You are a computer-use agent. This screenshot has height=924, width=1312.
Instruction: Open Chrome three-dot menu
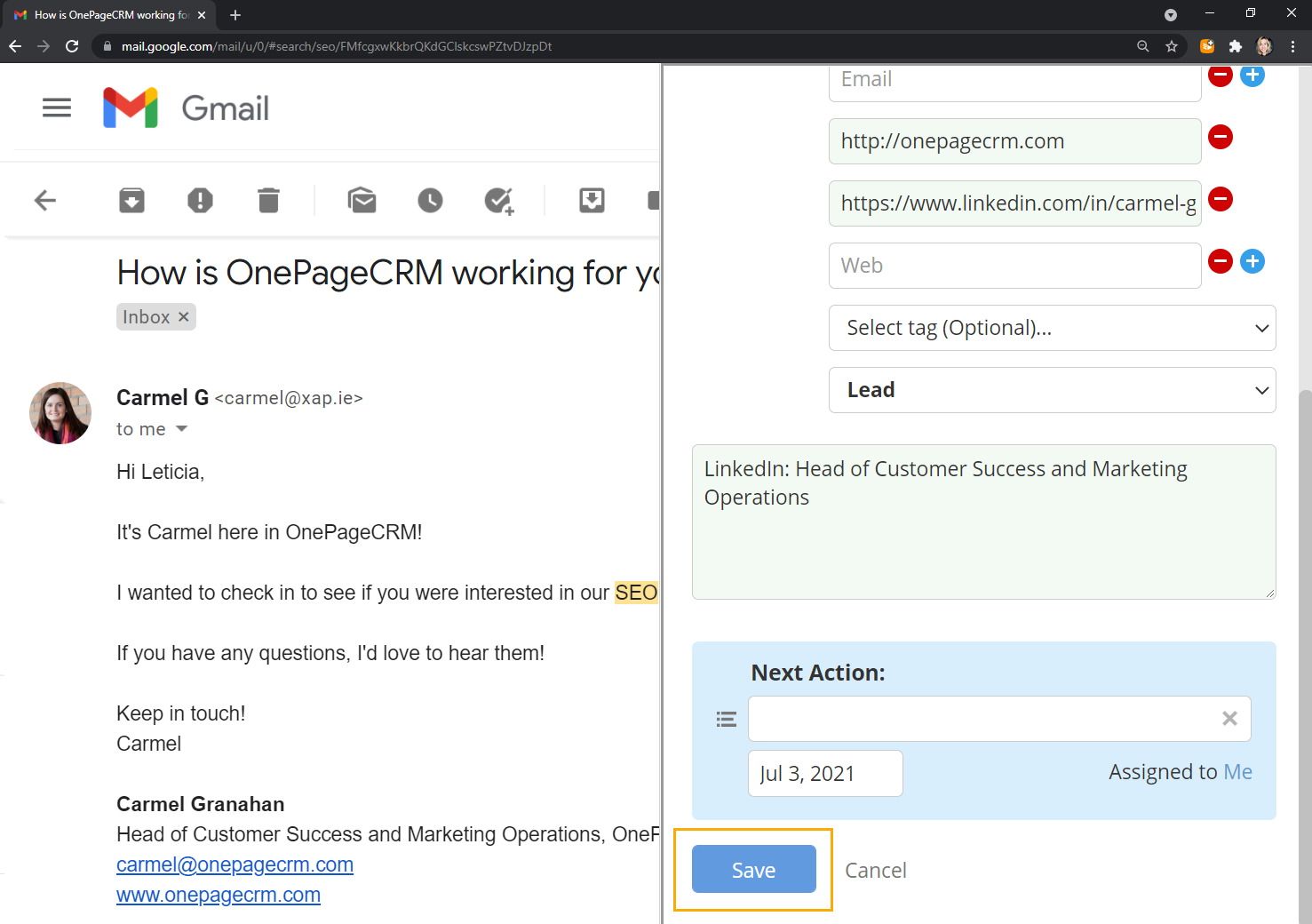[1293, 46]
